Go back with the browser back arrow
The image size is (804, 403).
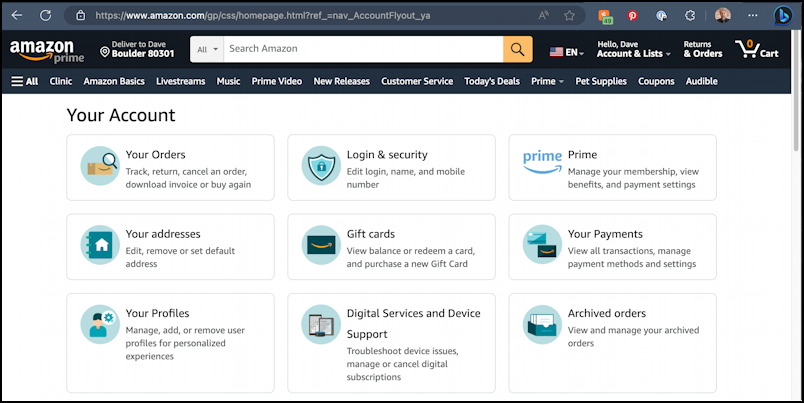[17, 15]
